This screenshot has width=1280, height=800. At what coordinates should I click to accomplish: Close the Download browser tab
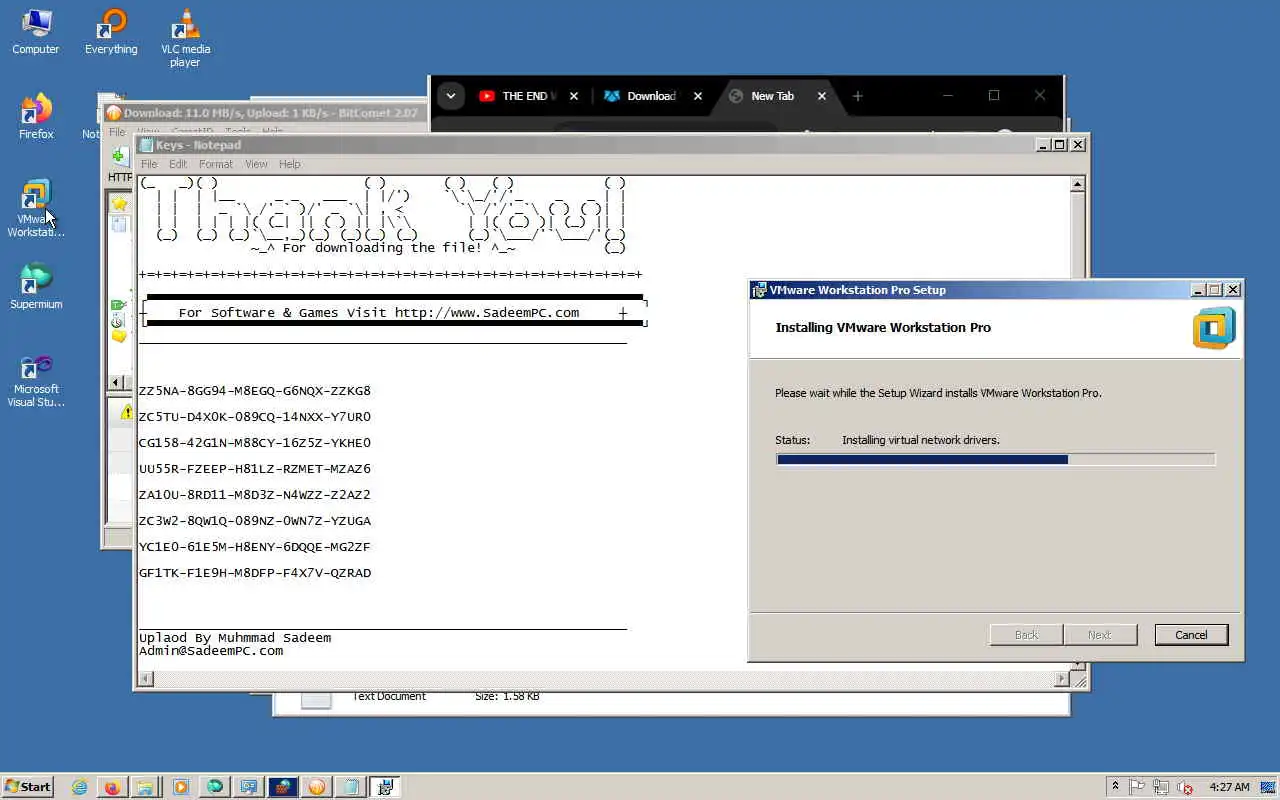click(698, 96)
